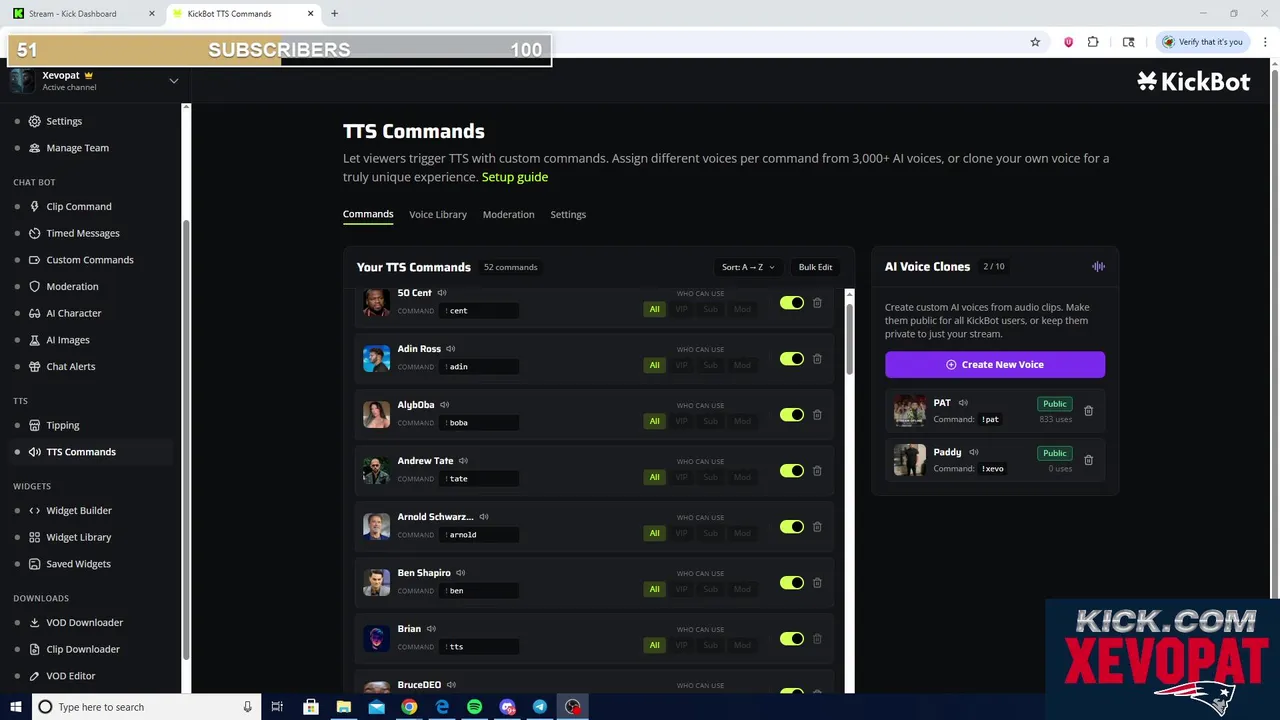Disable the 50 Cent command toggle
Image resolution: width=1280 pixels, height=720 pixels.
792,303
